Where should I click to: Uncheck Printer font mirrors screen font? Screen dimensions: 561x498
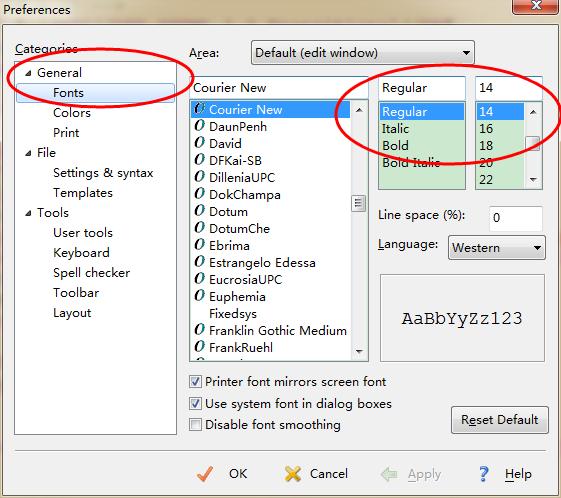click(x=195, y=382)
